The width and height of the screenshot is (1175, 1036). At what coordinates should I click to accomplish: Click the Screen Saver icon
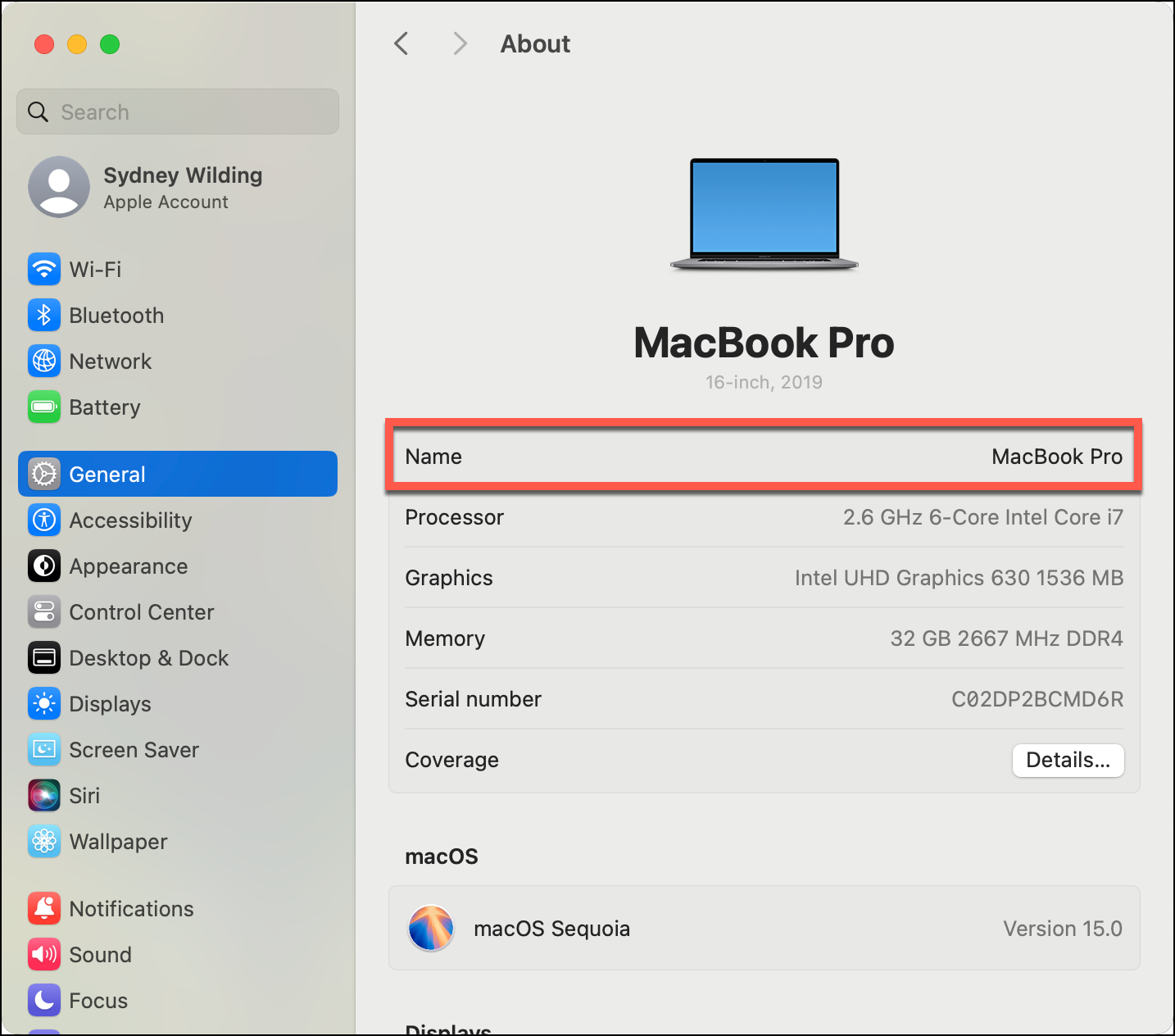click(x=44, y=749)
